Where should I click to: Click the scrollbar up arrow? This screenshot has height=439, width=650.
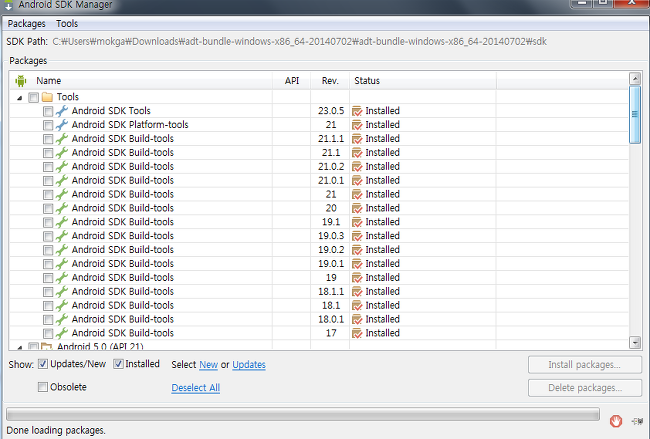pyautogui.click(x=635, y=78)
